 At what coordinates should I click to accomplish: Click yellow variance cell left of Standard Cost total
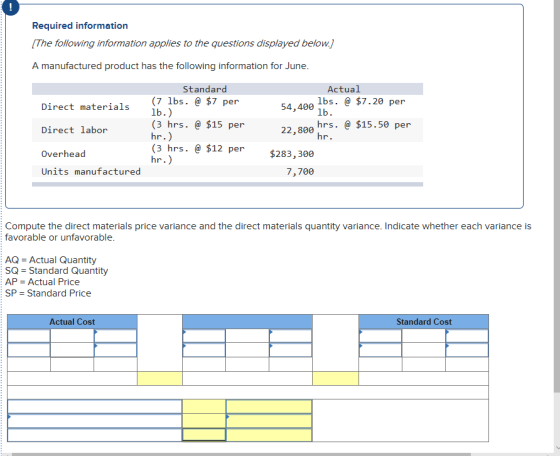pos(335,379)
